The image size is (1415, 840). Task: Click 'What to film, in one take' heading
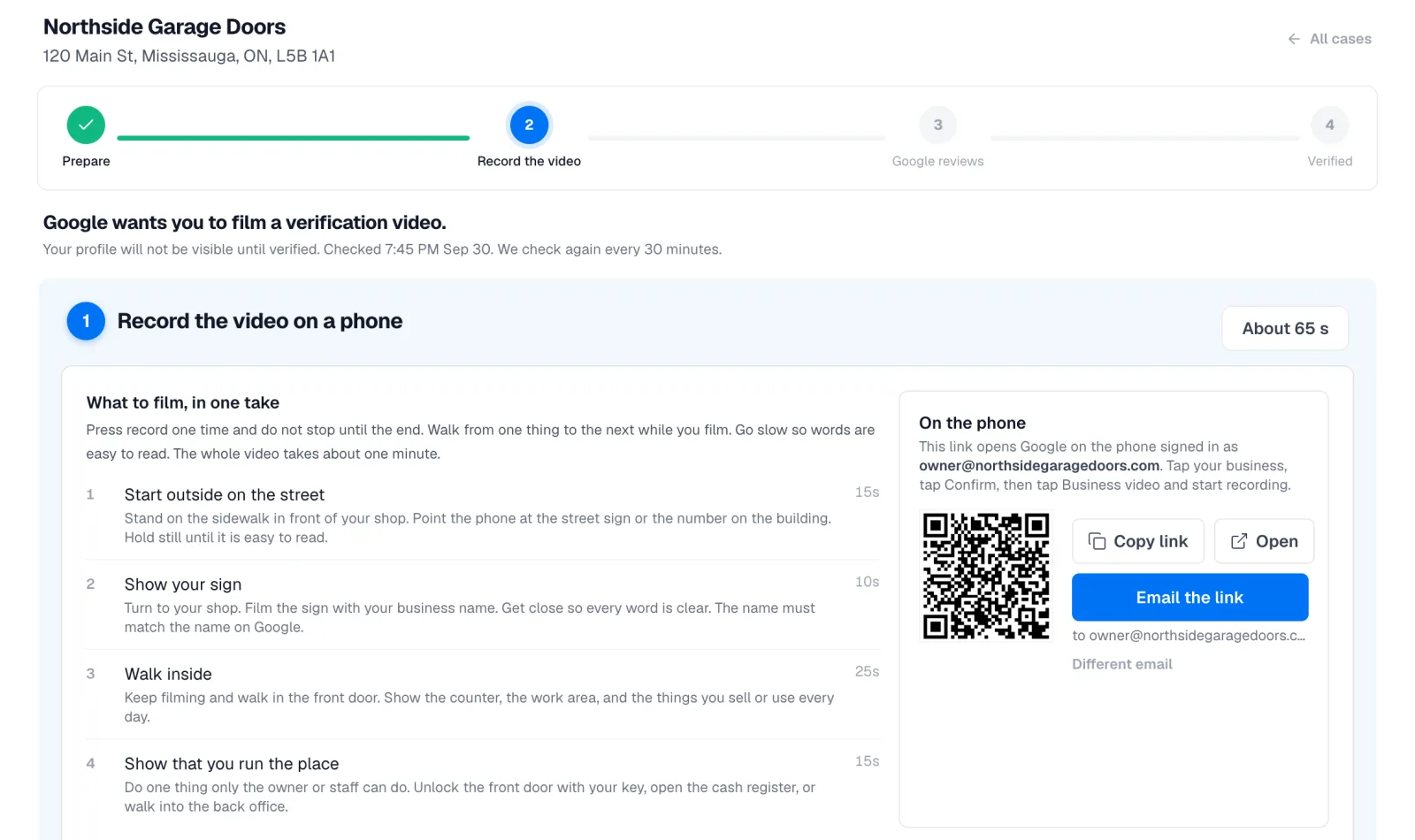(x=182, y=402)
